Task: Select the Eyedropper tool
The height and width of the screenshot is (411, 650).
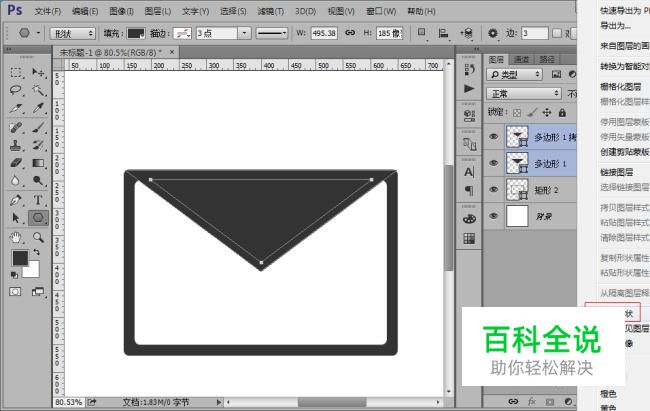Action: tap(38, 108)
